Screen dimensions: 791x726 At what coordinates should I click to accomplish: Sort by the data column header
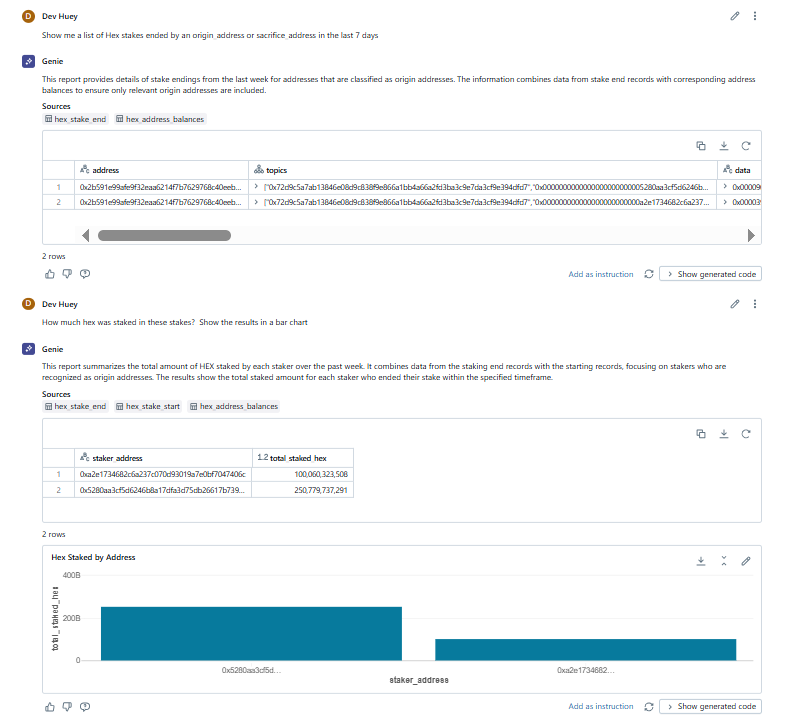click(x=739, y=170)
